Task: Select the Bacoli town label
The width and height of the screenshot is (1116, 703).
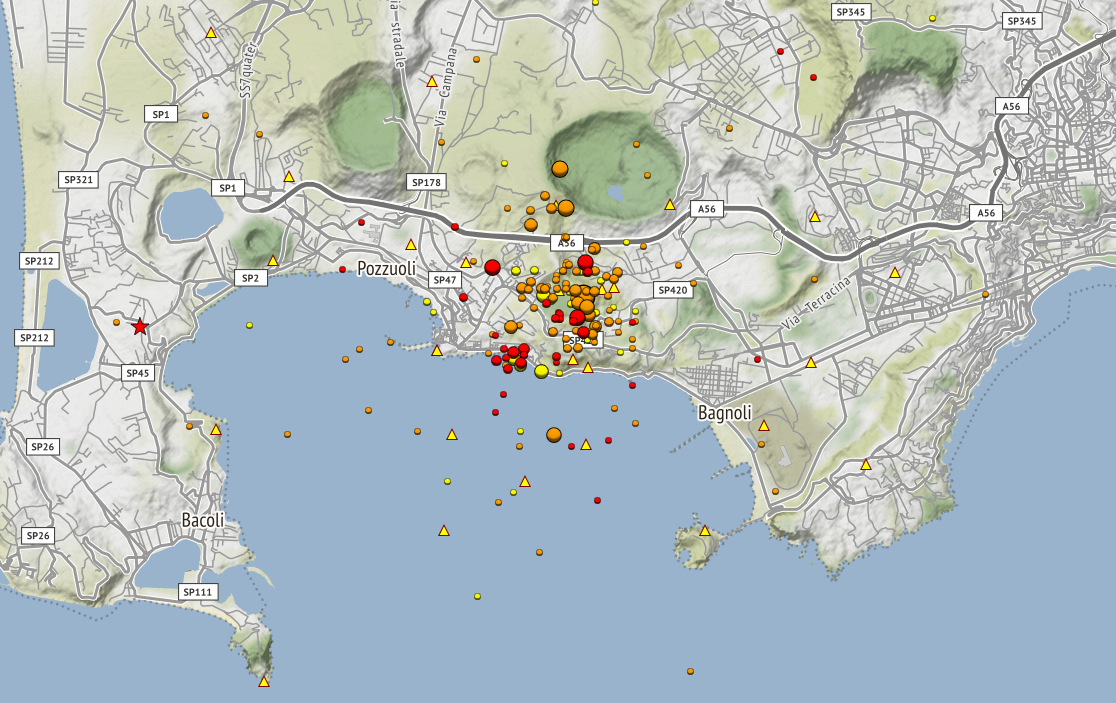Action: (203, 520)
